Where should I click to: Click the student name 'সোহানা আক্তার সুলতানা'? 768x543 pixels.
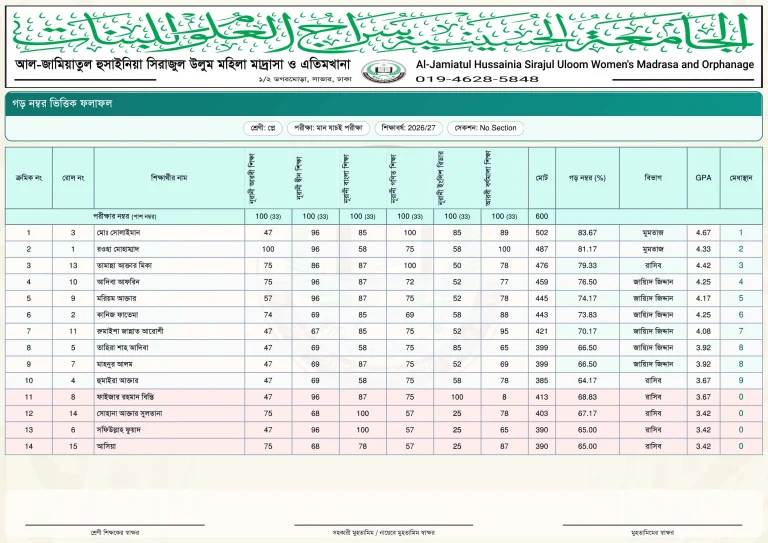click(129, 414)
